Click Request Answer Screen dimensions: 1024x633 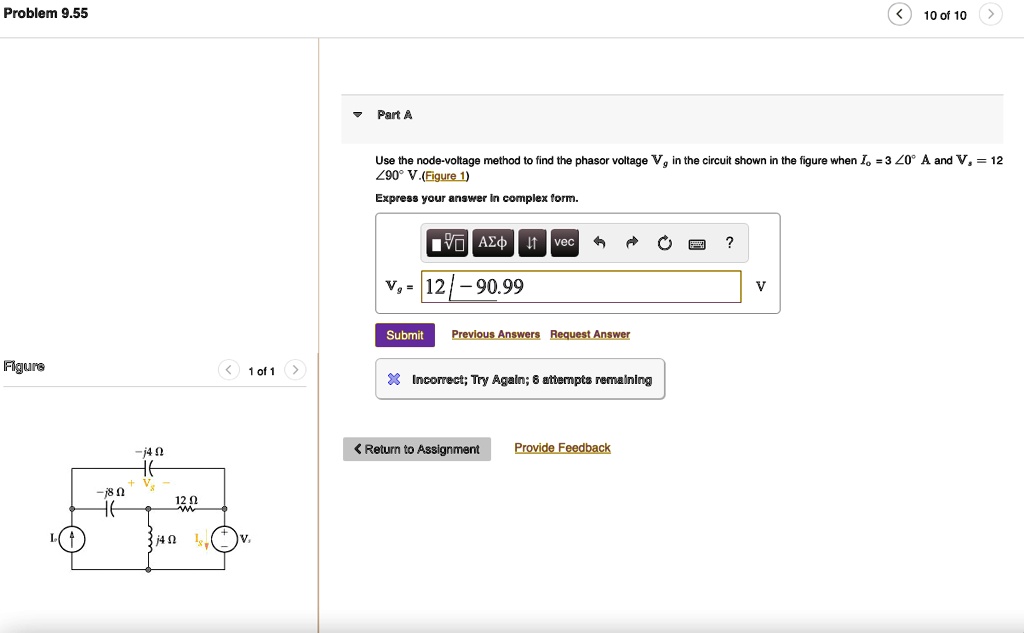pos(589,333)
